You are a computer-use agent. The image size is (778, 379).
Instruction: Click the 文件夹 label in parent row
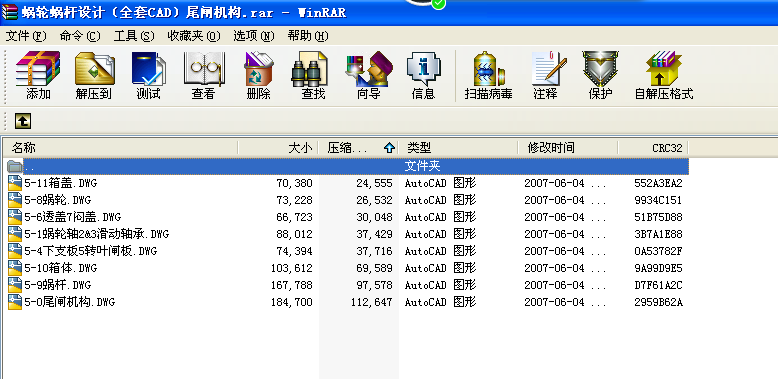(423, 166)
